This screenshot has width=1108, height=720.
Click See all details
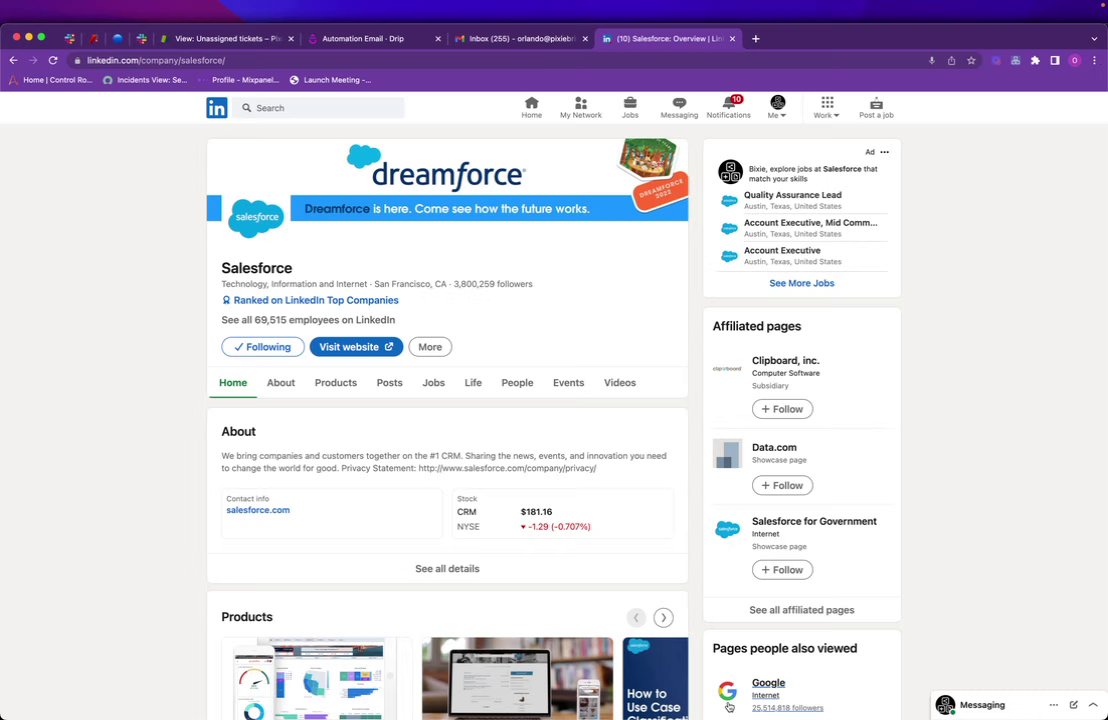(x=447, y=569)
